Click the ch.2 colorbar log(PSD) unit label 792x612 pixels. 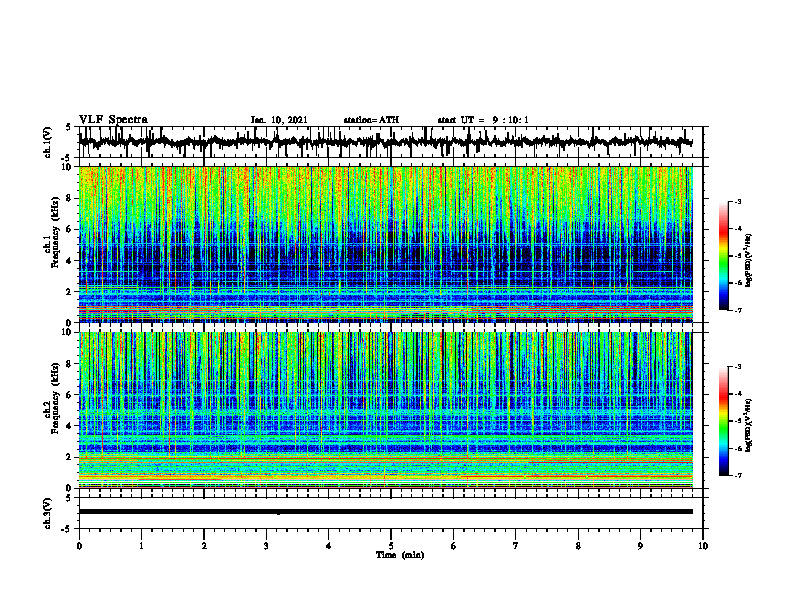coord(748,425)
